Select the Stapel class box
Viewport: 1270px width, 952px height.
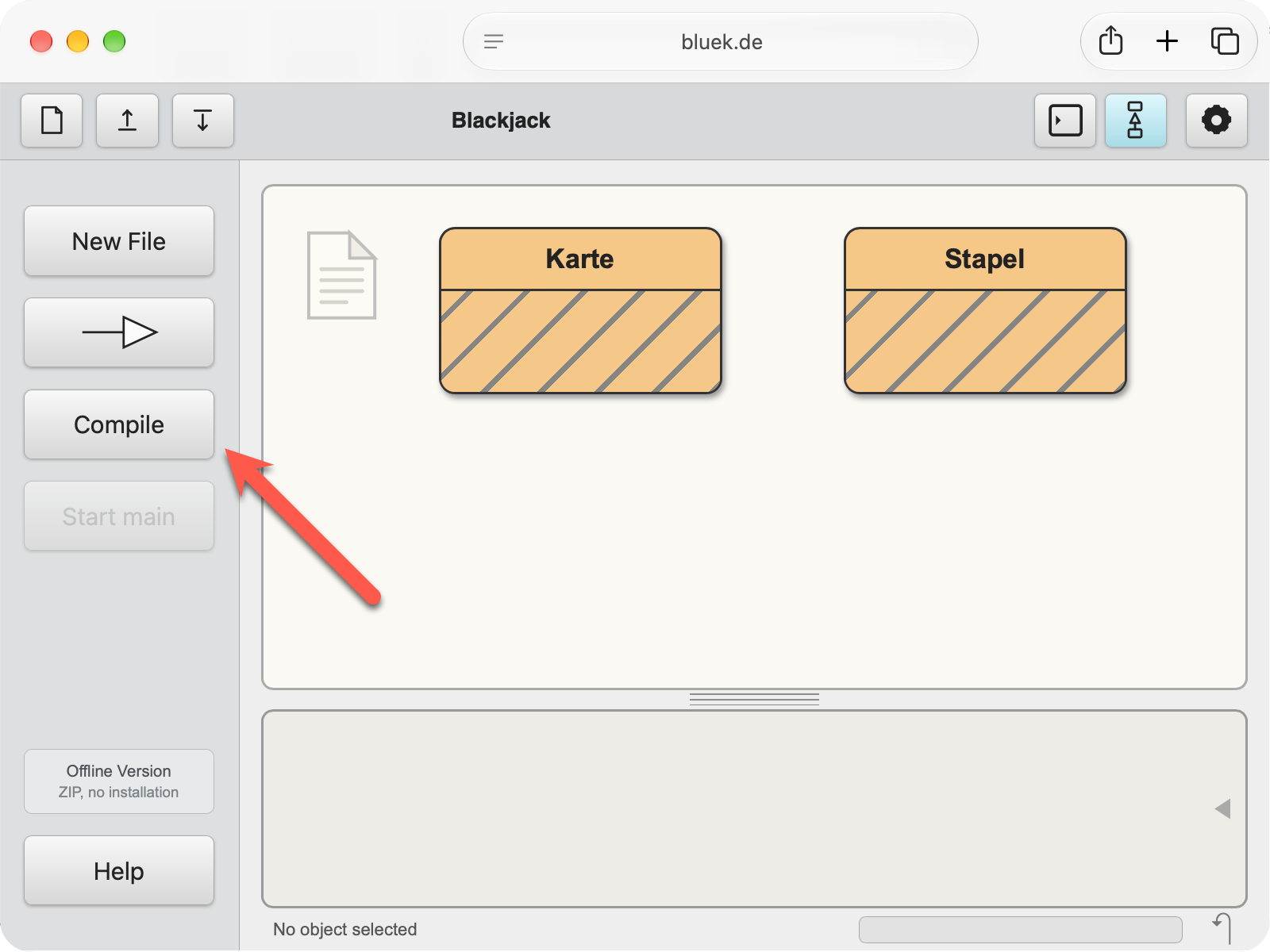pos(985,311)
